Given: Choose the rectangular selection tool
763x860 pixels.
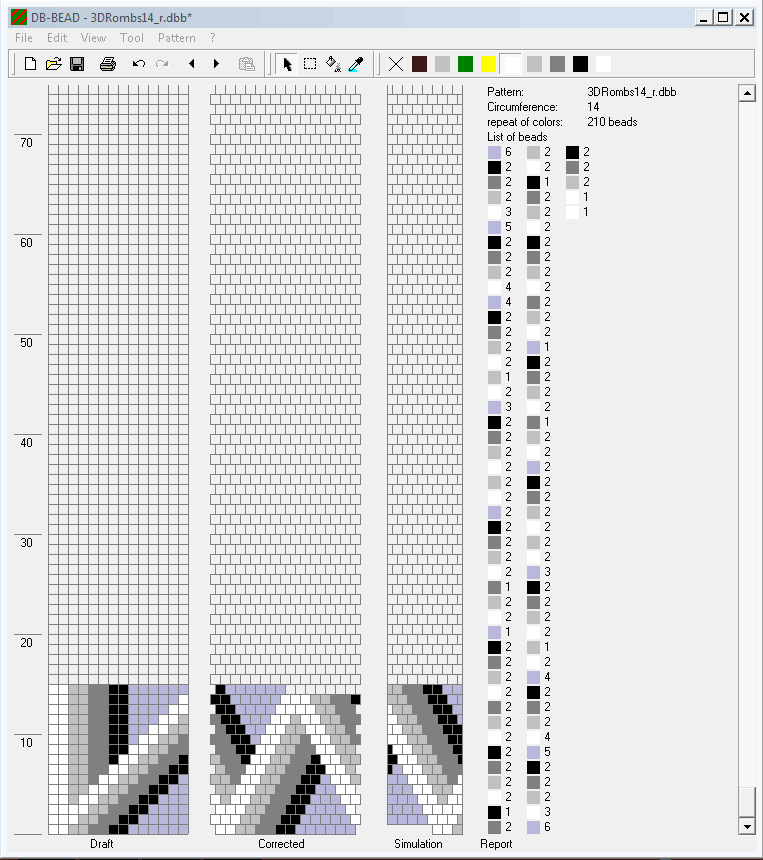Looking at the screenshot, I should pos(310,64).
